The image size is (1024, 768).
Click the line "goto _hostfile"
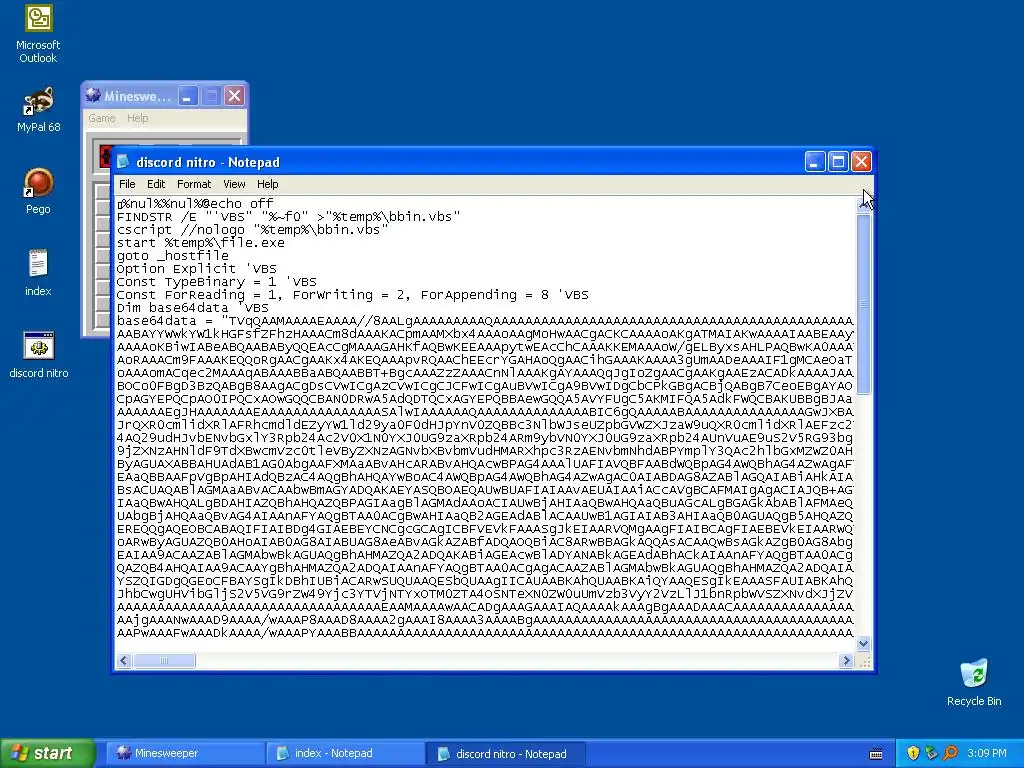(172, 255)
